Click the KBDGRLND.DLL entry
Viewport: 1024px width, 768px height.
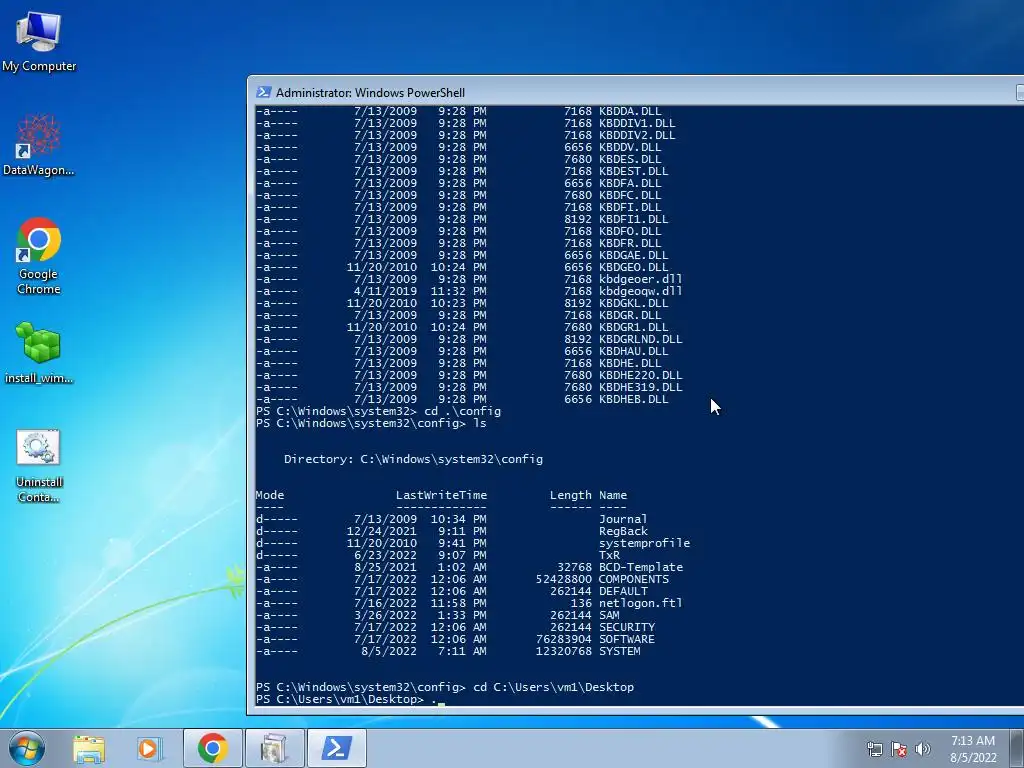coord(641,340)
